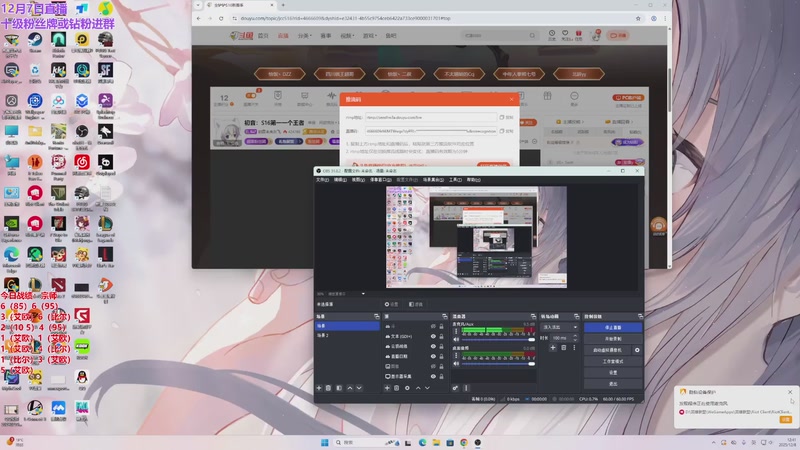Screen dimensions: 800x450
Task: Open Douyu followed channels heart icon
Action: click(565, 35)
